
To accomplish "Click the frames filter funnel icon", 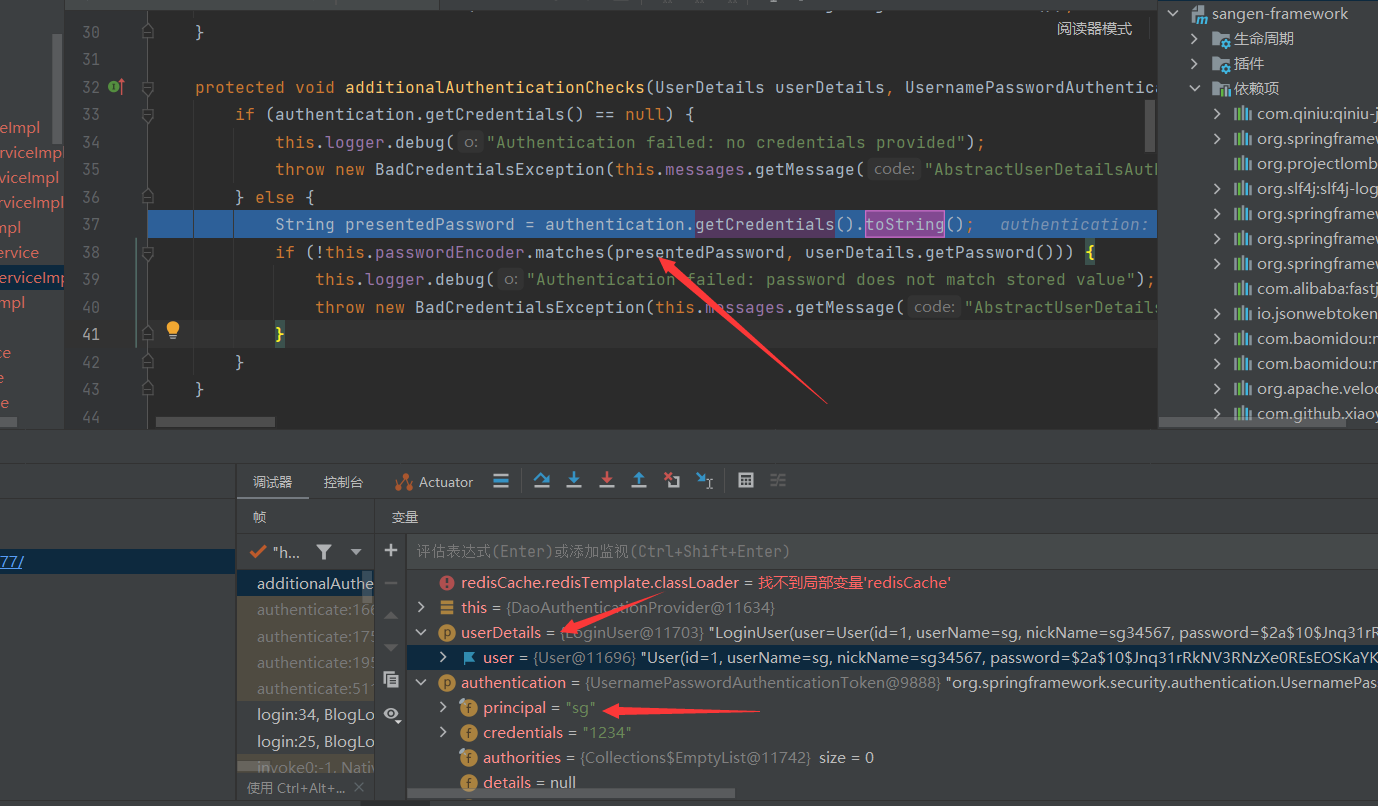I will click(324, 551).
